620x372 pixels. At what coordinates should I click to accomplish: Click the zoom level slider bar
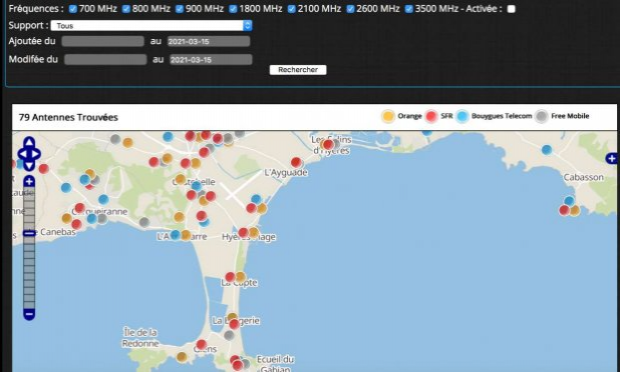[29, 248]
